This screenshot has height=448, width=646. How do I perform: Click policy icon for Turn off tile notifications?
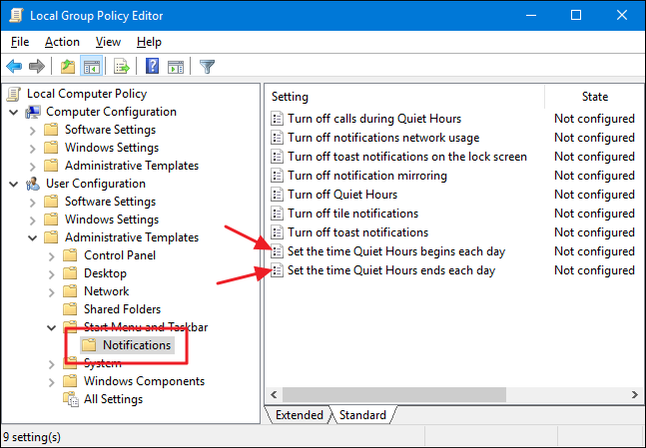[277, 213]
